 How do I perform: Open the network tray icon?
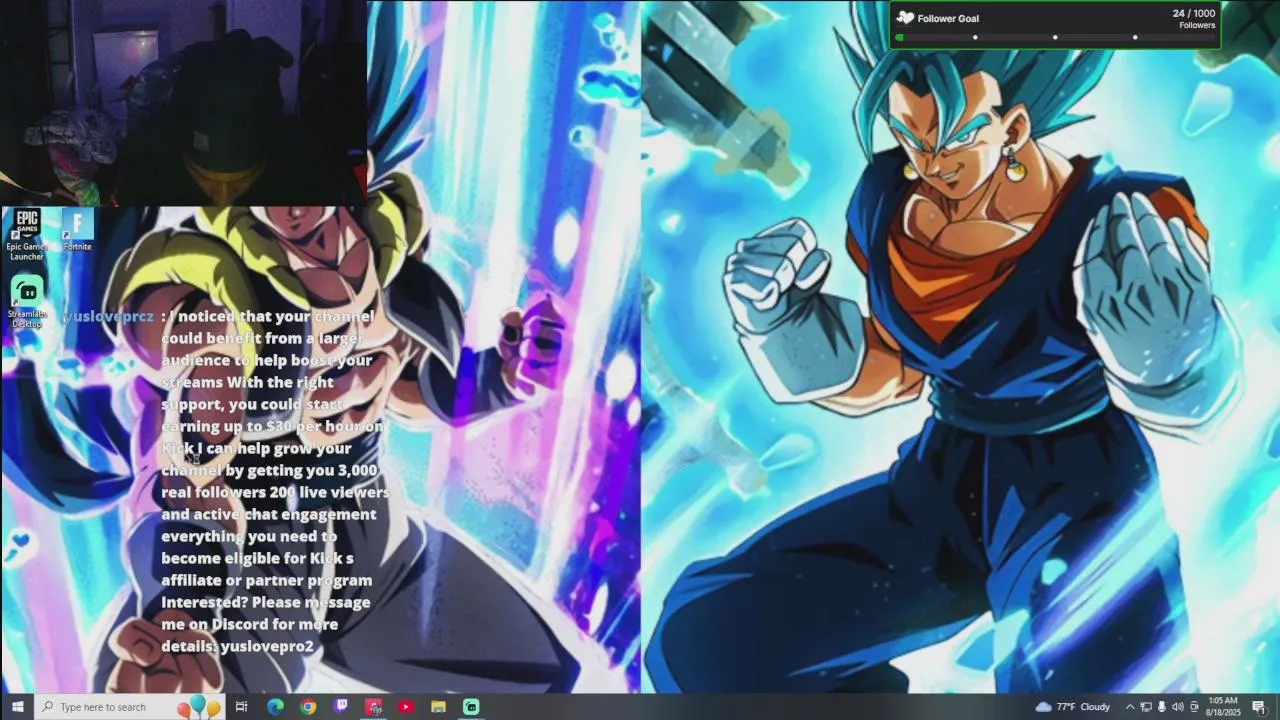(x=1146, y=707)
